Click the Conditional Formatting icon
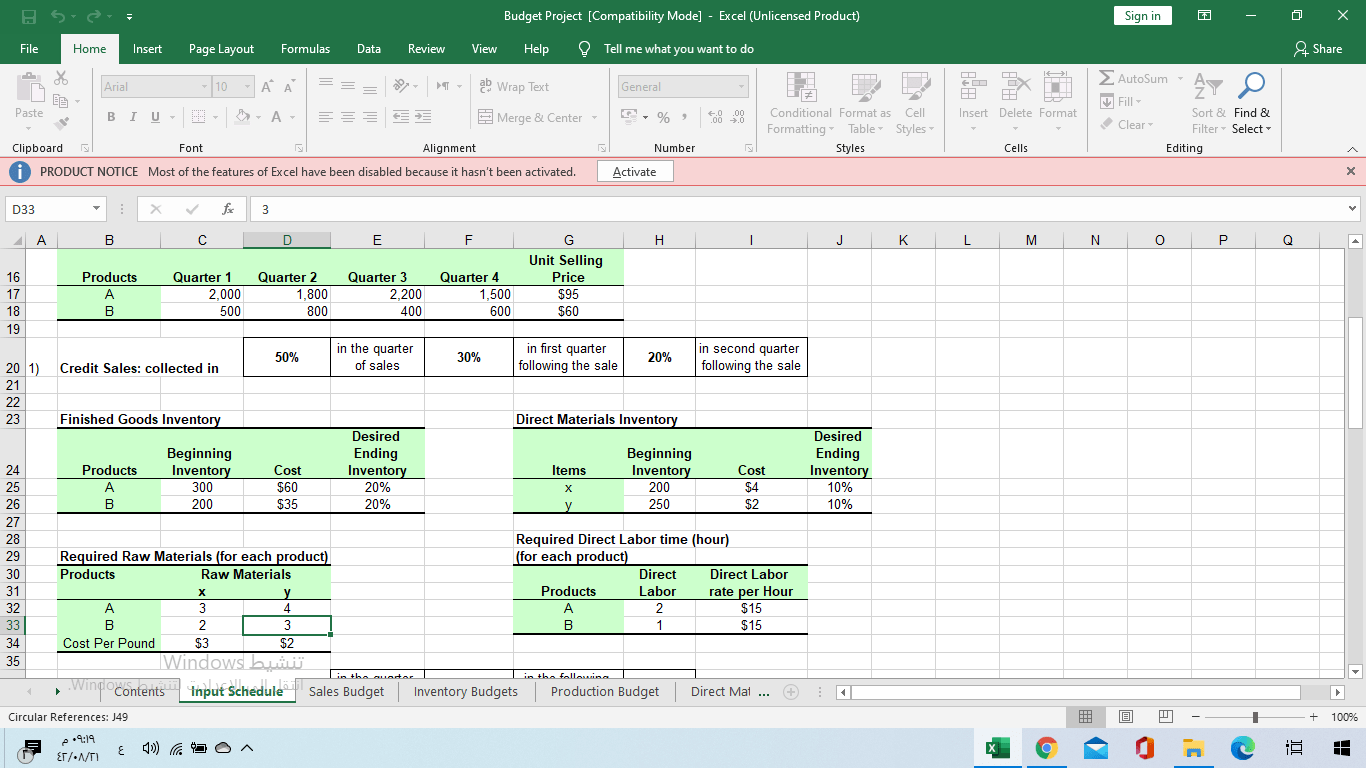1366x768 pixels. coord(800,88)
